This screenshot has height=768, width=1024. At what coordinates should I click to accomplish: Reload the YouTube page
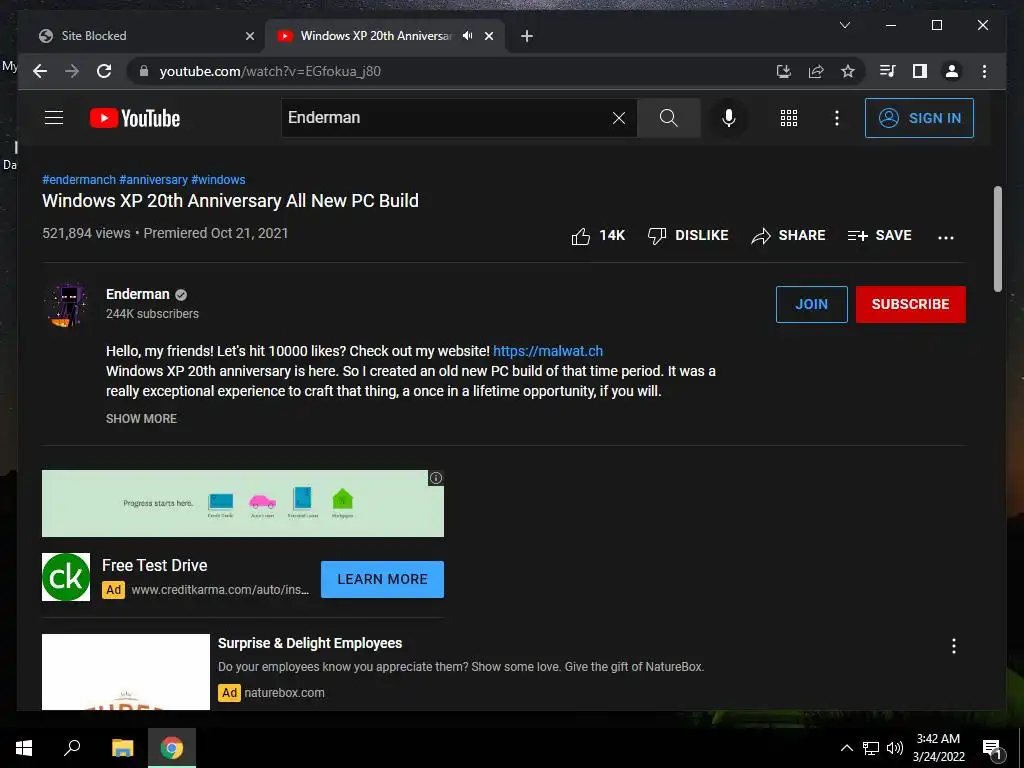104,71
